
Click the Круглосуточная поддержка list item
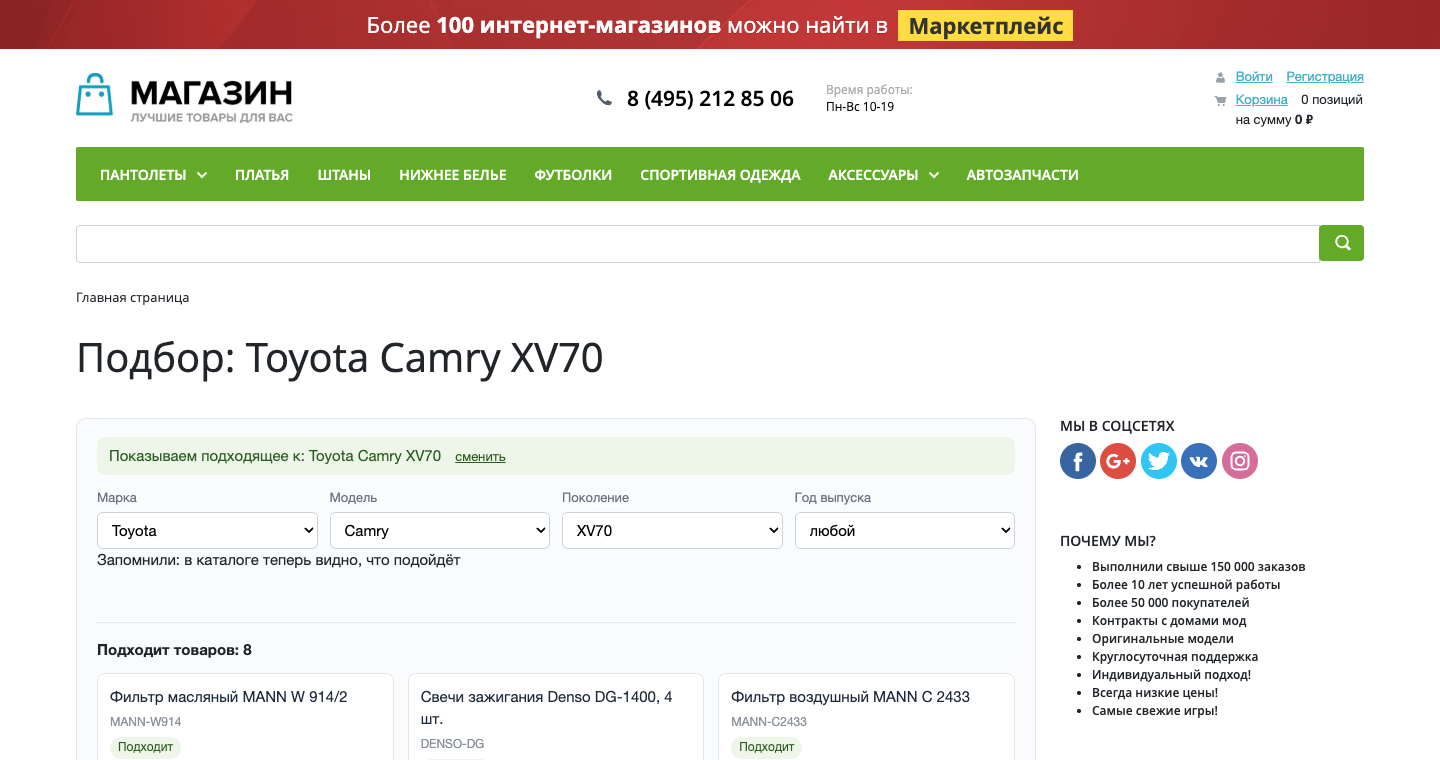[x=1175, y=657]
